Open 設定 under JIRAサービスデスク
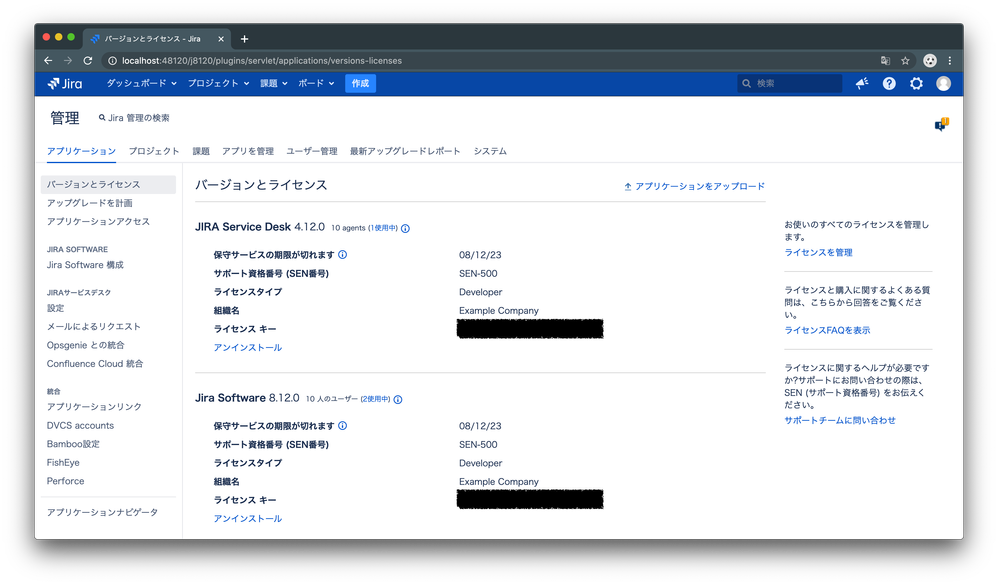The width and height of the screenshot is (998, 585). (x=55, y=308)
